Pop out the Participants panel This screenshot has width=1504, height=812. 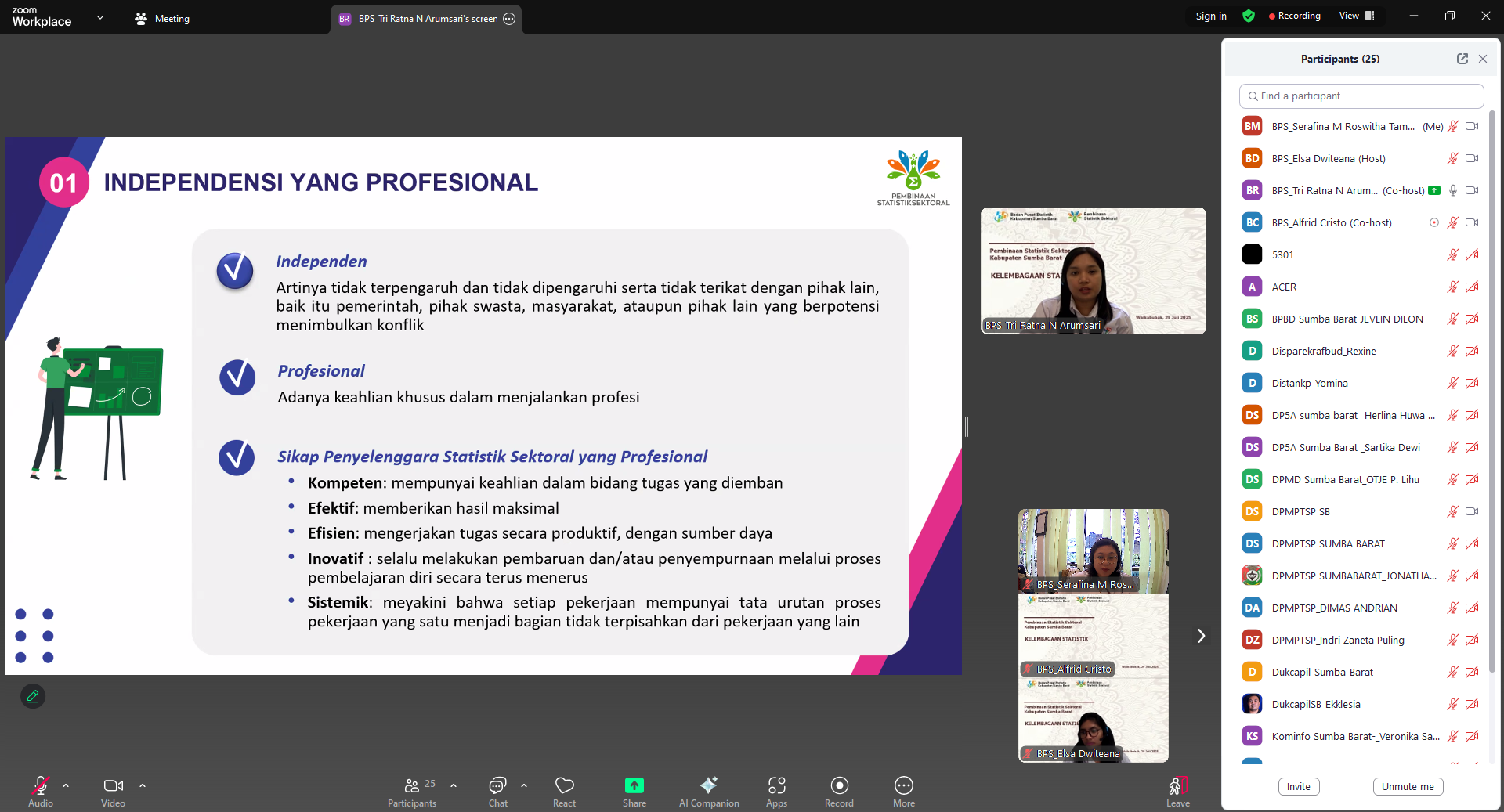click(1462, 59)
